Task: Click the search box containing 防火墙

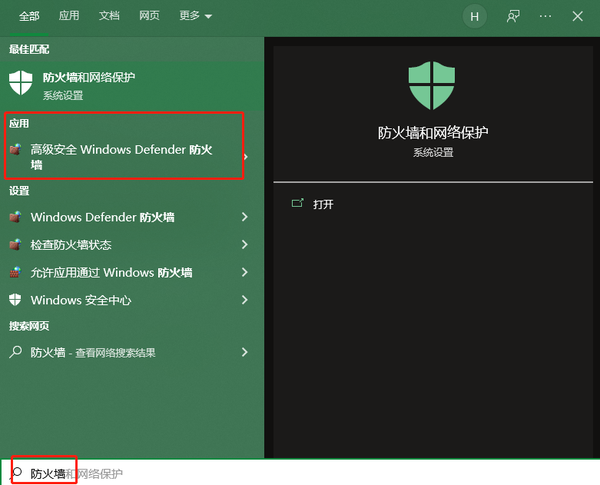Action: coord(300,473)
